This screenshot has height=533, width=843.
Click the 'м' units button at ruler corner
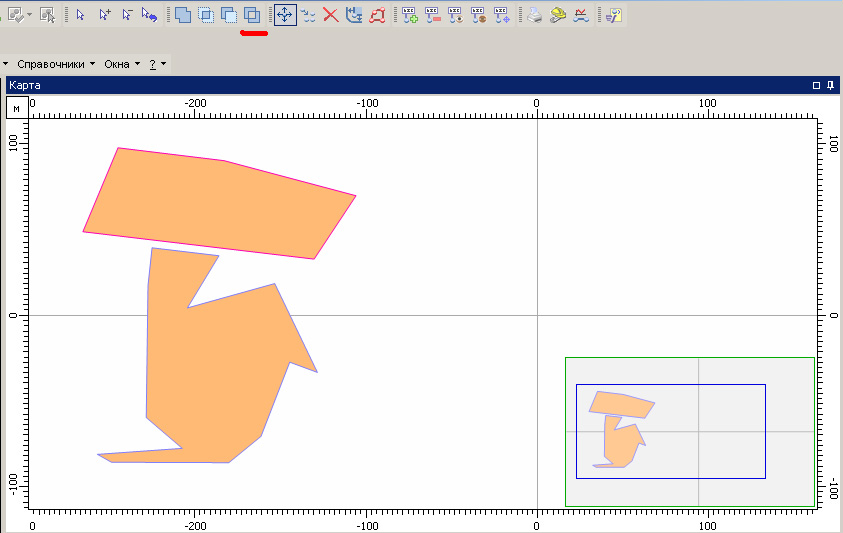tap(17, 108)
